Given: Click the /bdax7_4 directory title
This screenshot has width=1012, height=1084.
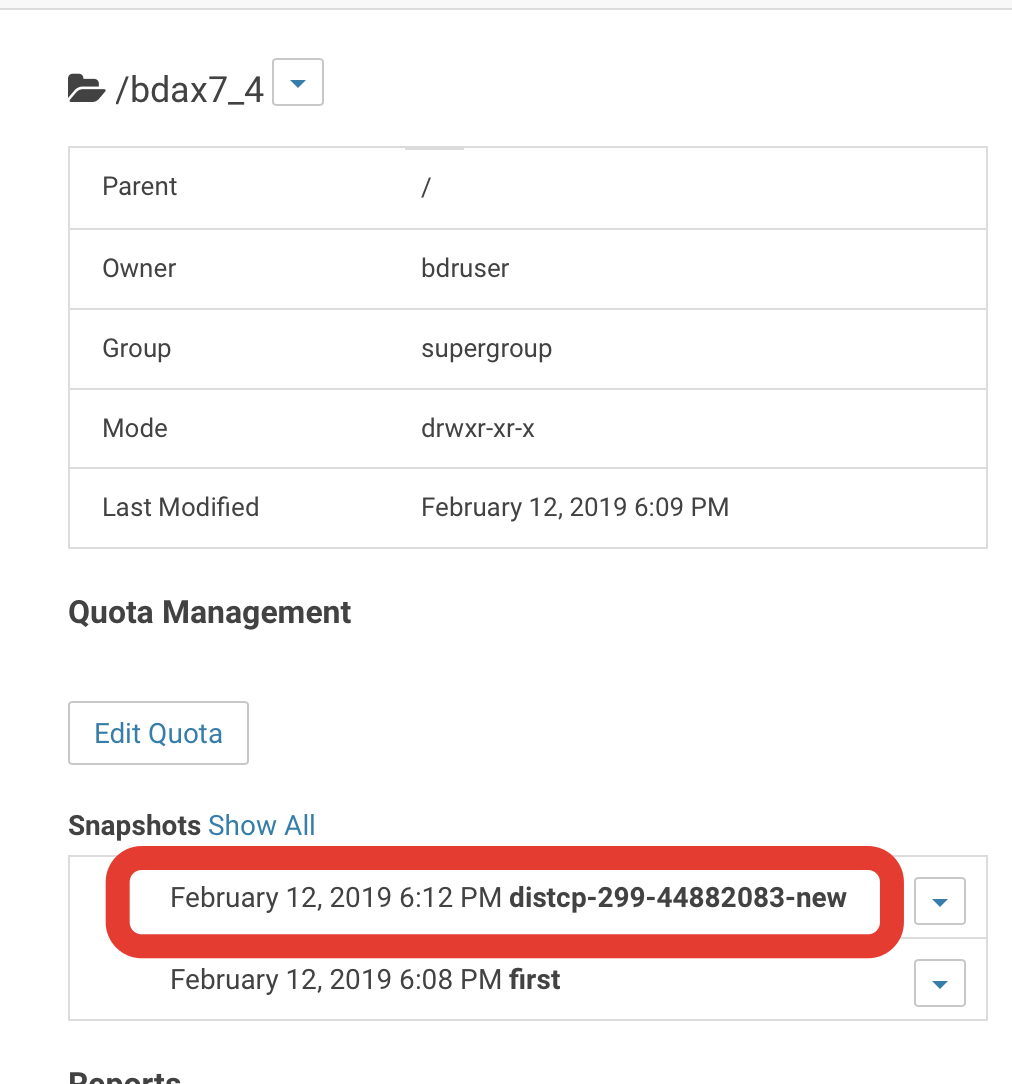Looking at the screenshot, I should [189, 90].
